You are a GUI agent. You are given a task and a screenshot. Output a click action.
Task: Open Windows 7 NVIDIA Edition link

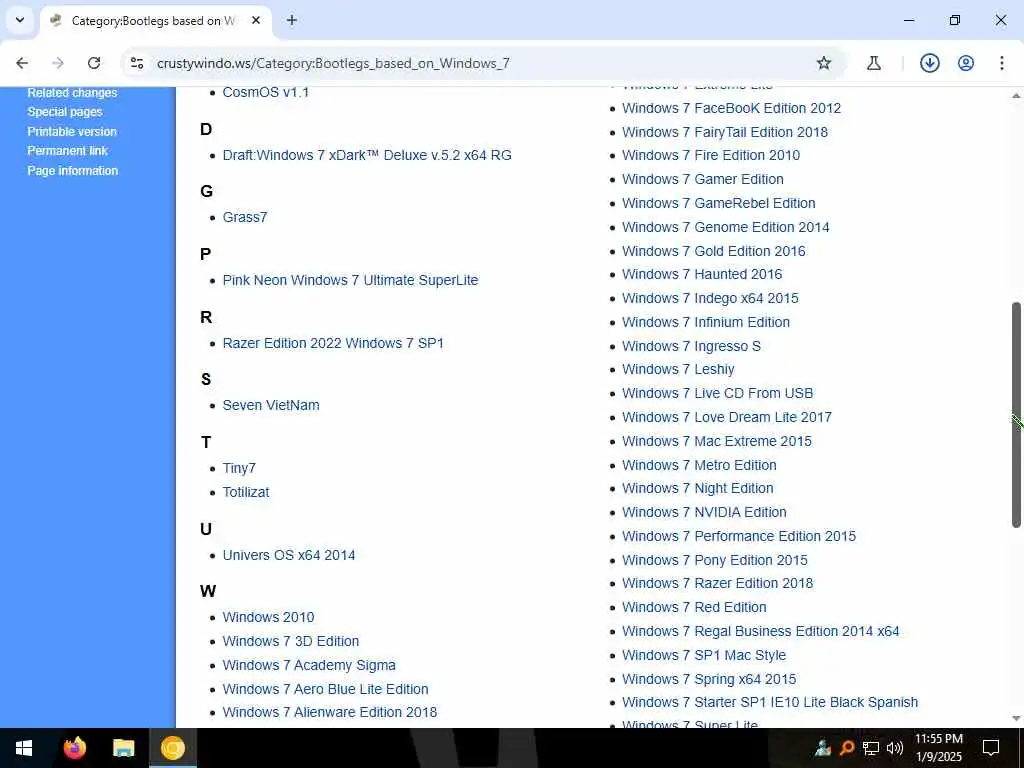tap(704, 513)
